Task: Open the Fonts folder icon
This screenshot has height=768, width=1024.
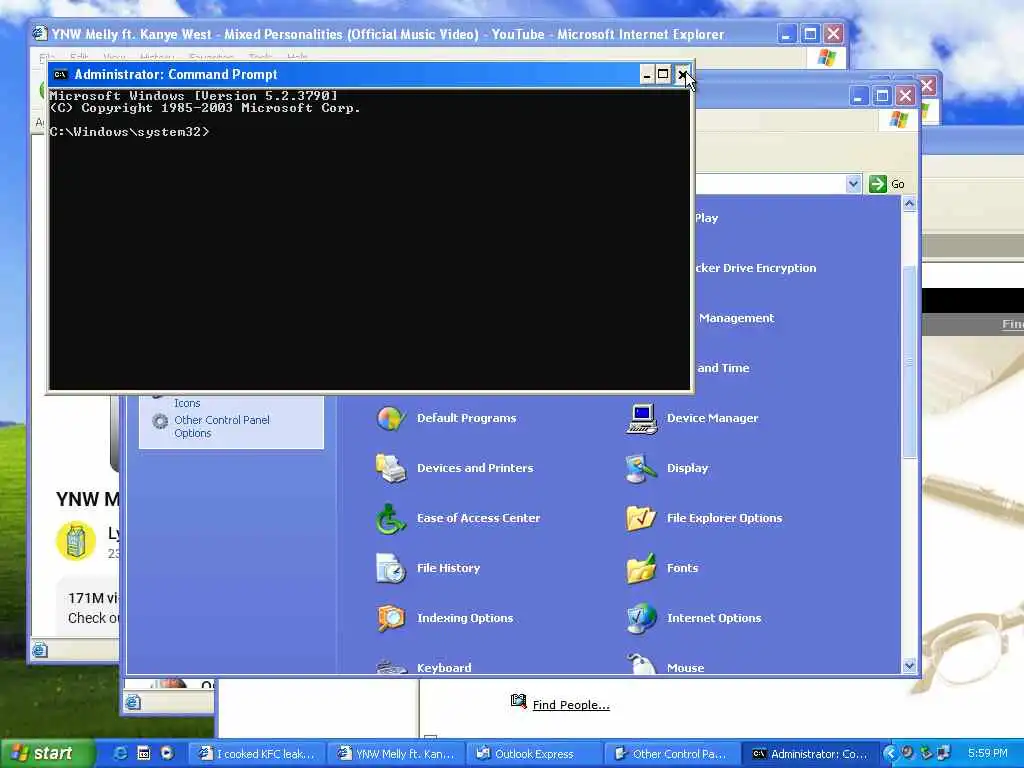Action: pos(641,568)
